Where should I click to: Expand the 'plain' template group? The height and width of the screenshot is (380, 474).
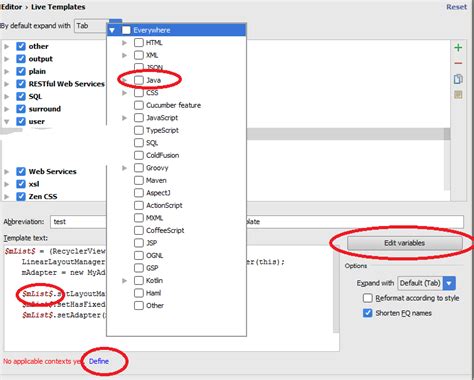pos(7,71)
